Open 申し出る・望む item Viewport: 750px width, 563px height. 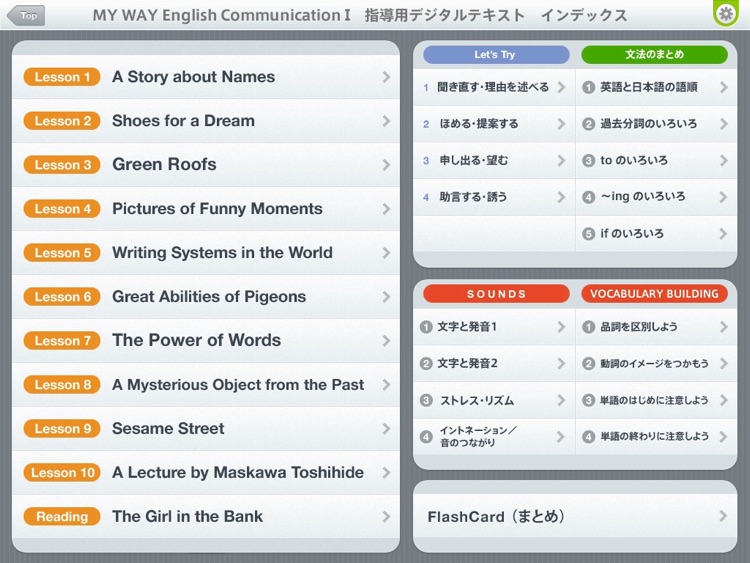click(494, 161)
